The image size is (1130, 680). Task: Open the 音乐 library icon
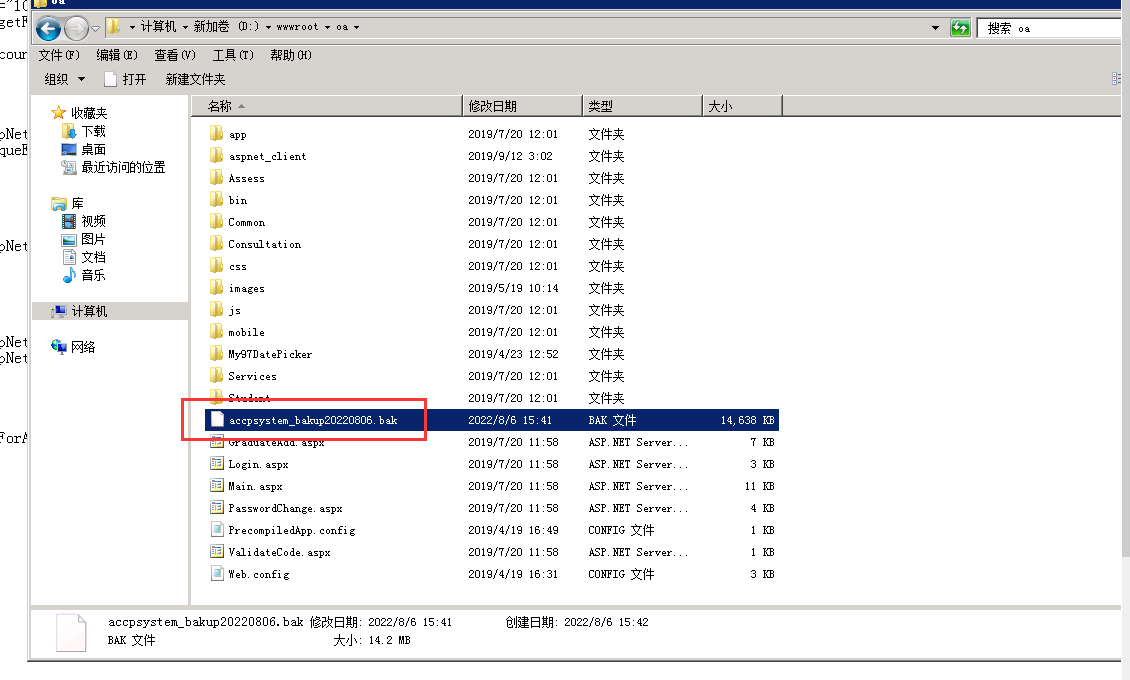point(69,275)
